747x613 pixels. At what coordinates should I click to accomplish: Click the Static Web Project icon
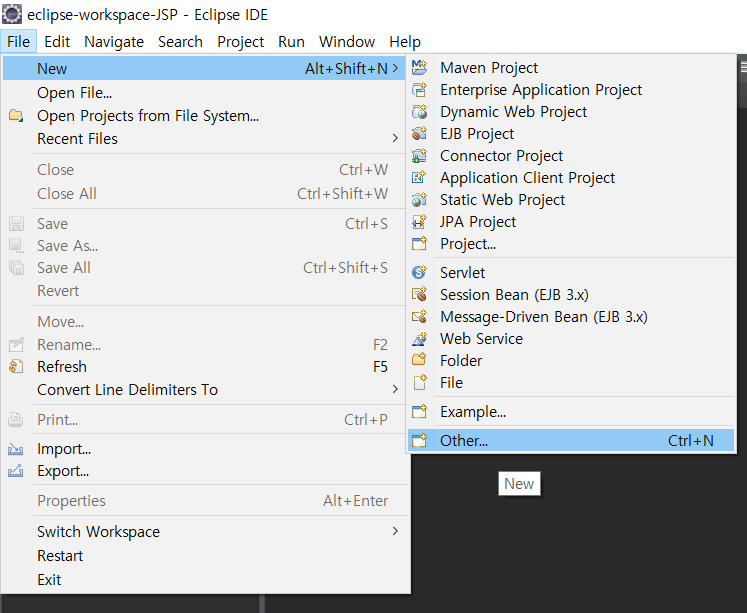click(x=419, y=199)
